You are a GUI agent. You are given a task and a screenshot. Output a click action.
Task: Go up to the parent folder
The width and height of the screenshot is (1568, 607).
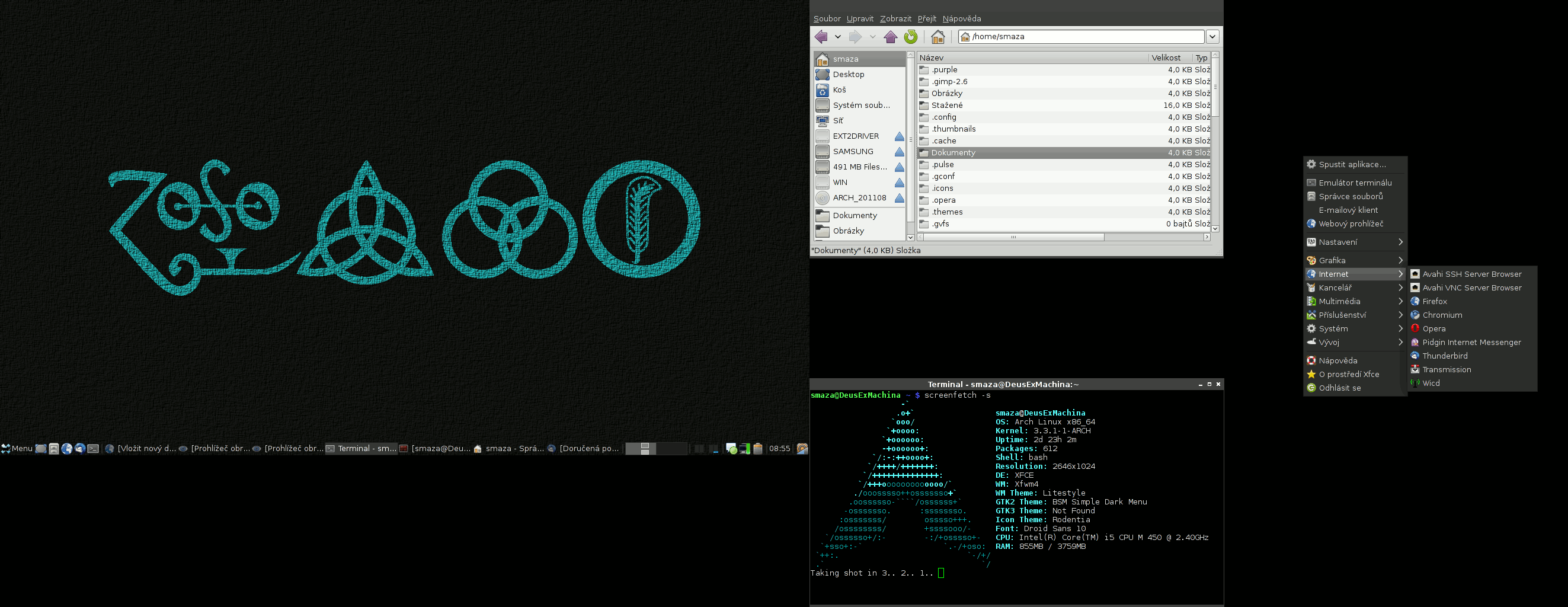tap(891, 37)
